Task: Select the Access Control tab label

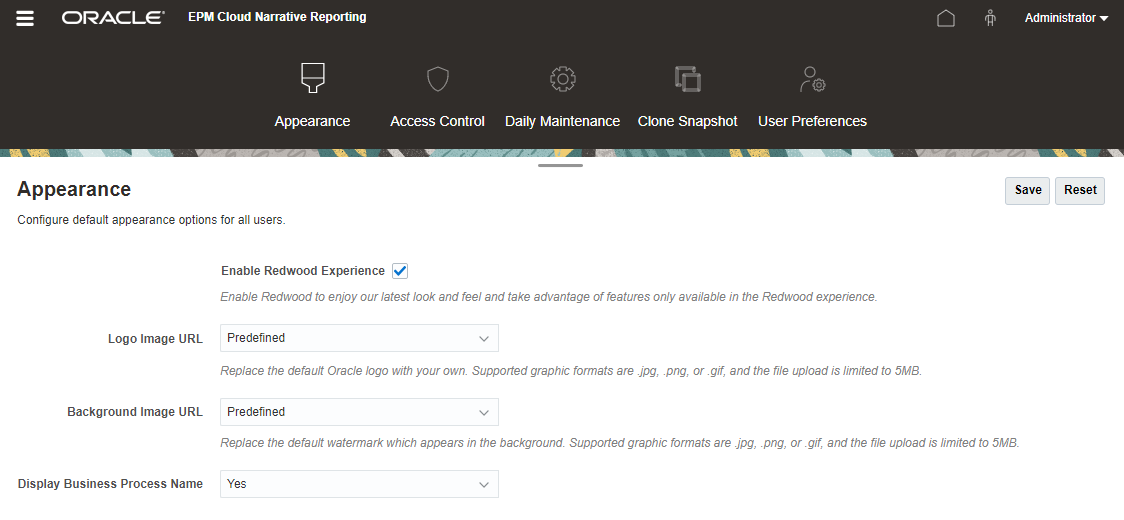Action: pos(437,121)
